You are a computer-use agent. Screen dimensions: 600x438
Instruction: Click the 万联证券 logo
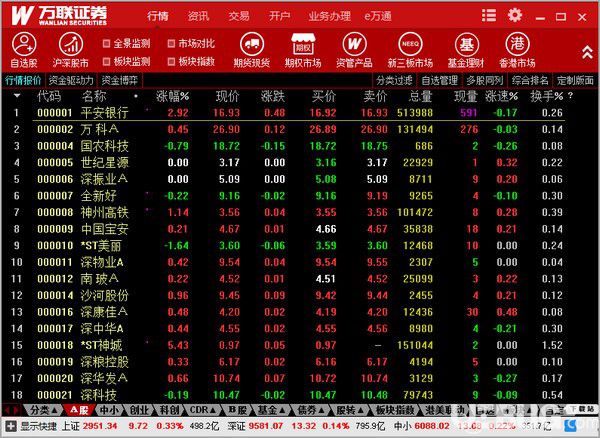(x=59, y=16)
